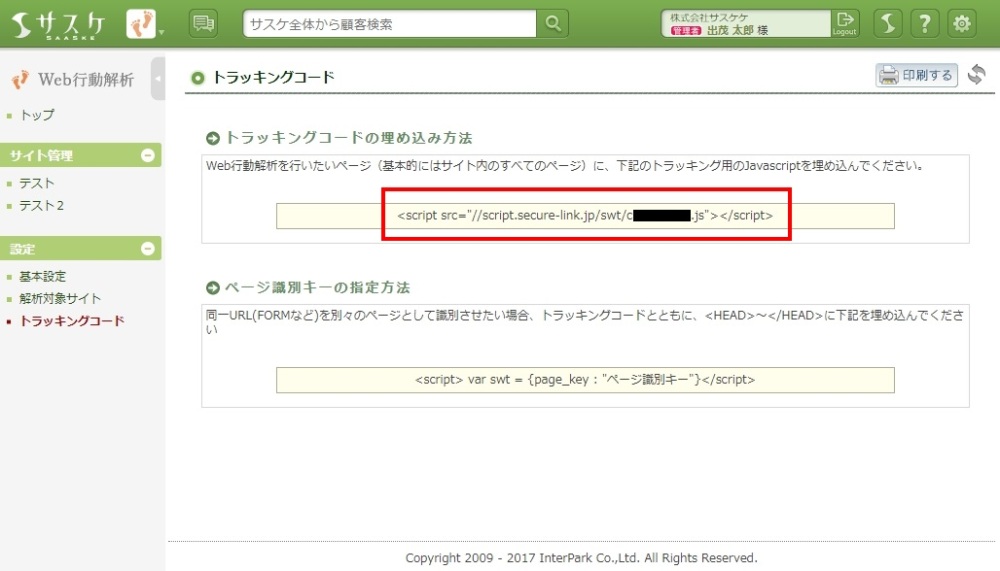1000x571 pixels.
Task: Open the chat messages icon
Action: 203,24
